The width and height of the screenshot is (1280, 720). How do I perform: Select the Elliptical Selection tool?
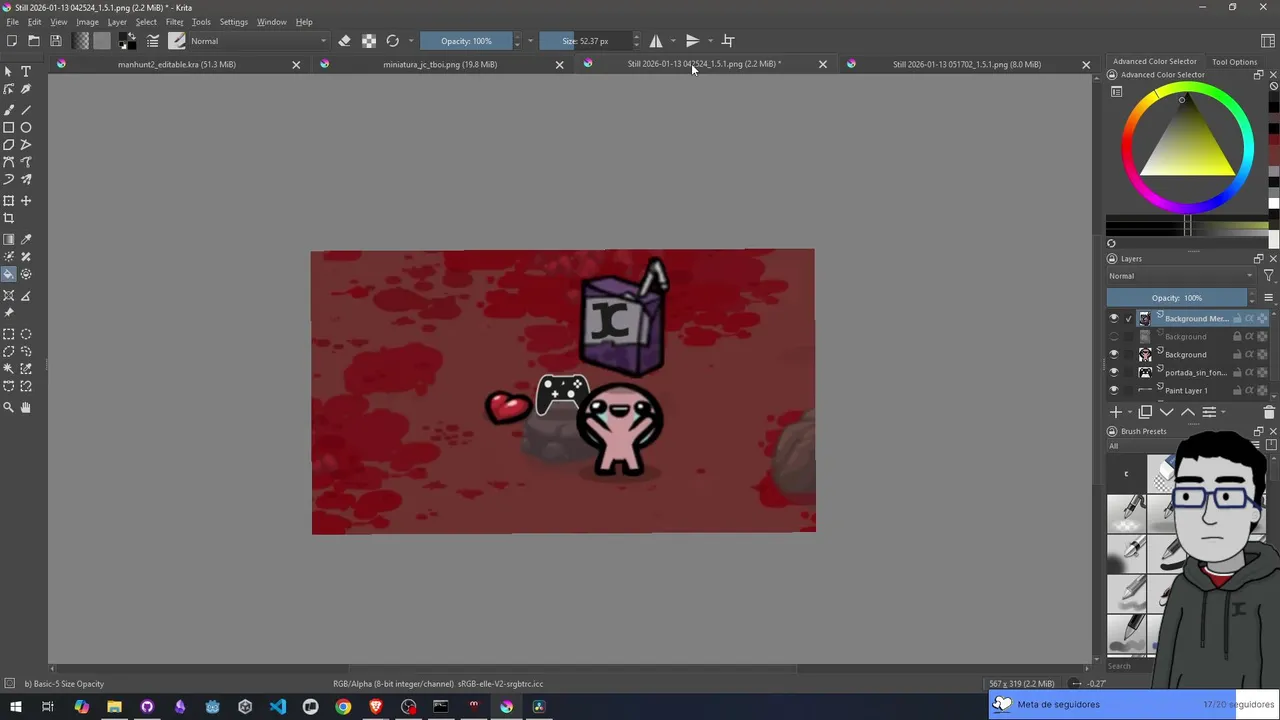click(26, 335)
